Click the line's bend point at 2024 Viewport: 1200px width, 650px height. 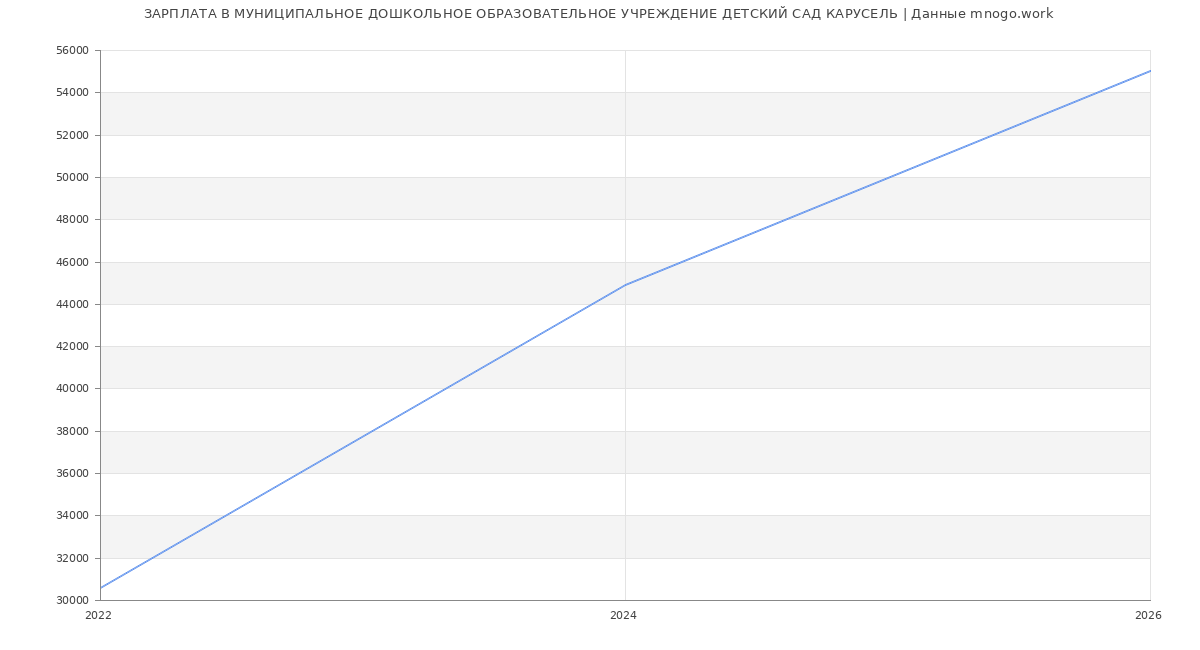tap(625, 285)
